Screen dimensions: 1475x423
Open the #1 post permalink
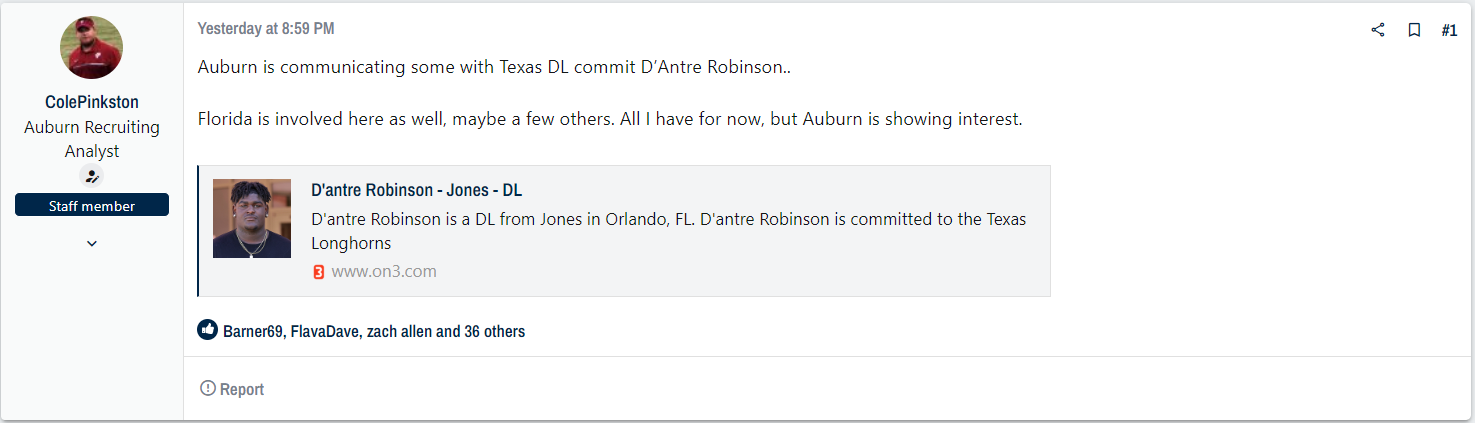click(1449, 30)
